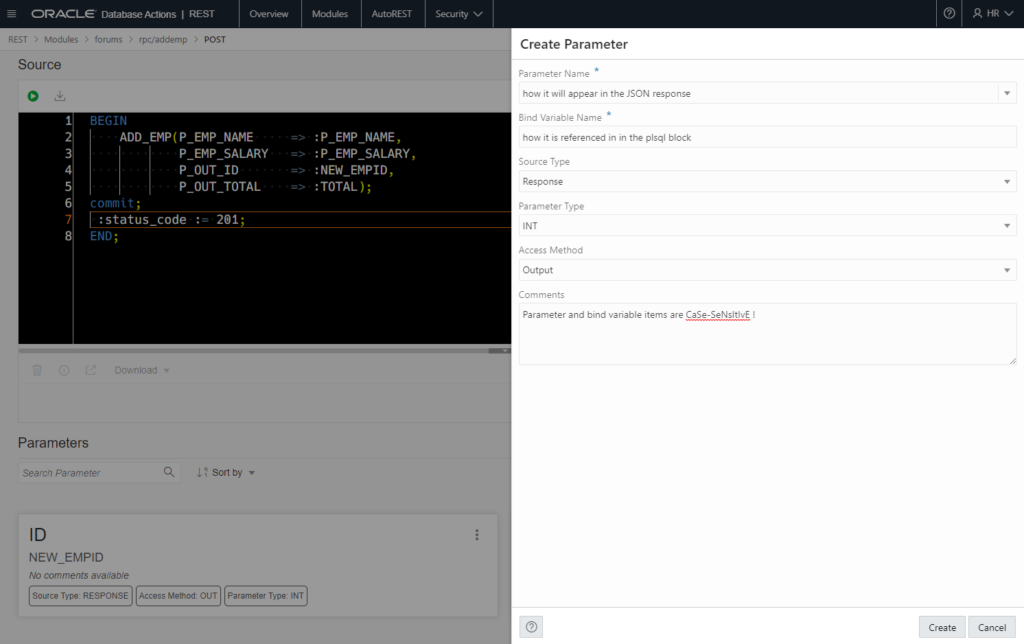1024x644 pixels.
Task: Run the source code with play icon
Action: (x=33, y=96)
